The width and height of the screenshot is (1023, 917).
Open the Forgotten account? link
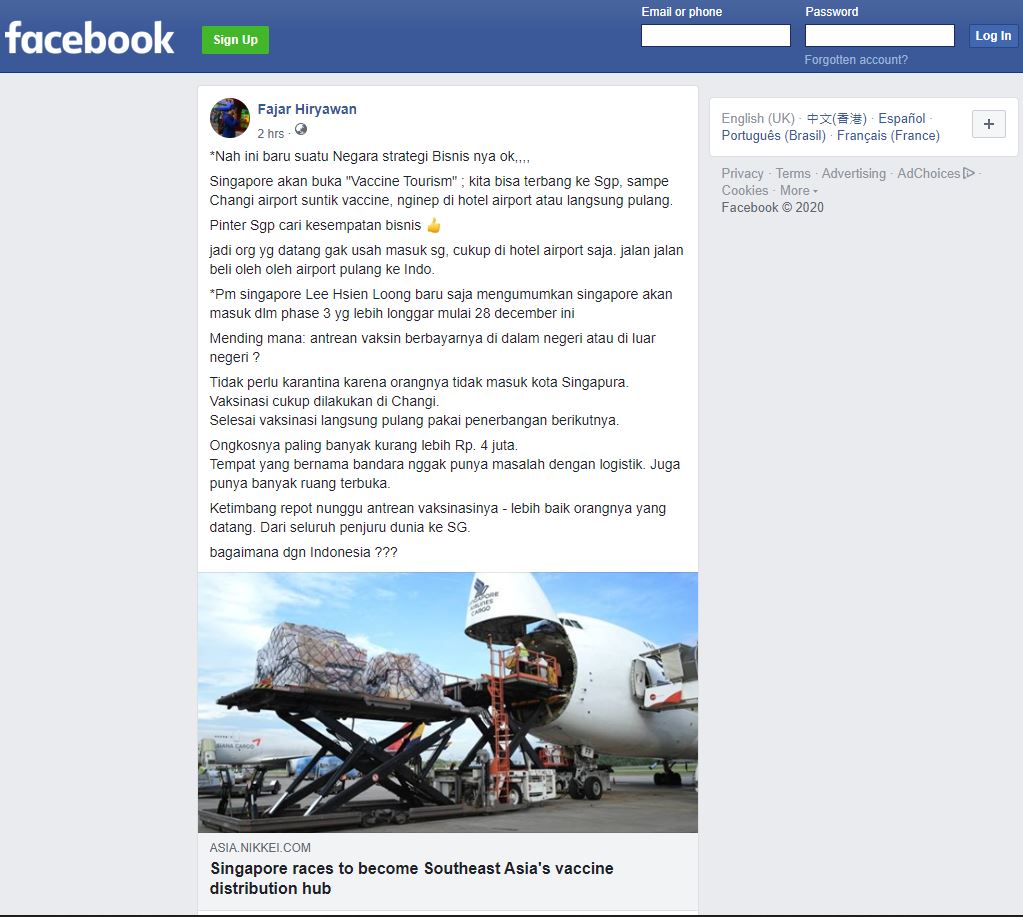(x=856, y=60)
